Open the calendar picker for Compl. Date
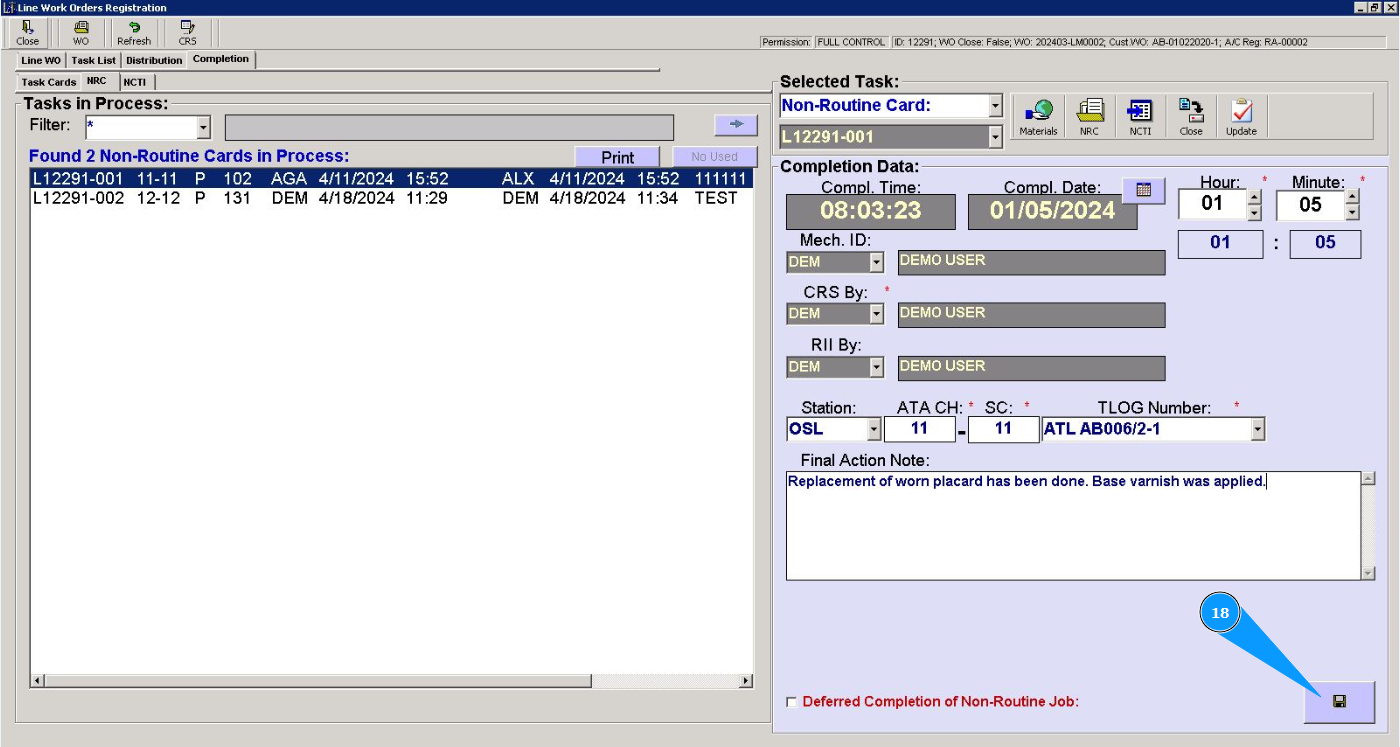Screen dimensions: 1400x747 (x=1144, y=189)
